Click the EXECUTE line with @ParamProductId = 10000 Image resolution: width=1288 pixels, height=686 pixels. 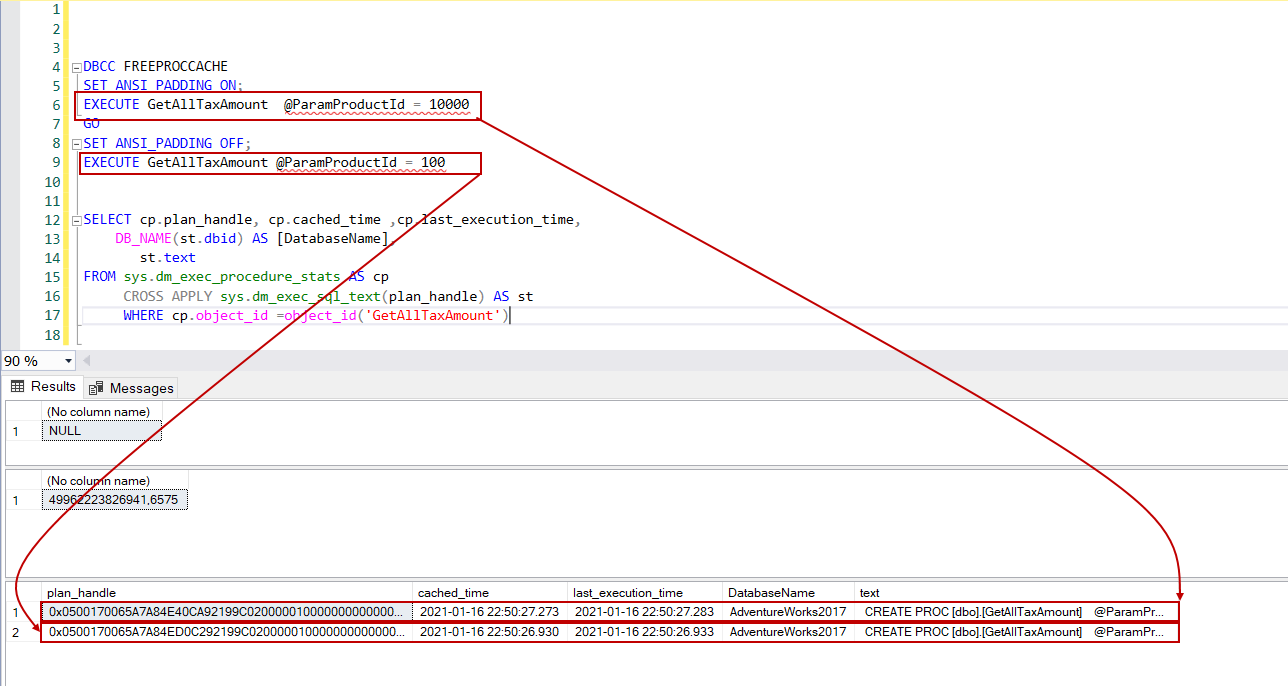click(x=276, y=105)
